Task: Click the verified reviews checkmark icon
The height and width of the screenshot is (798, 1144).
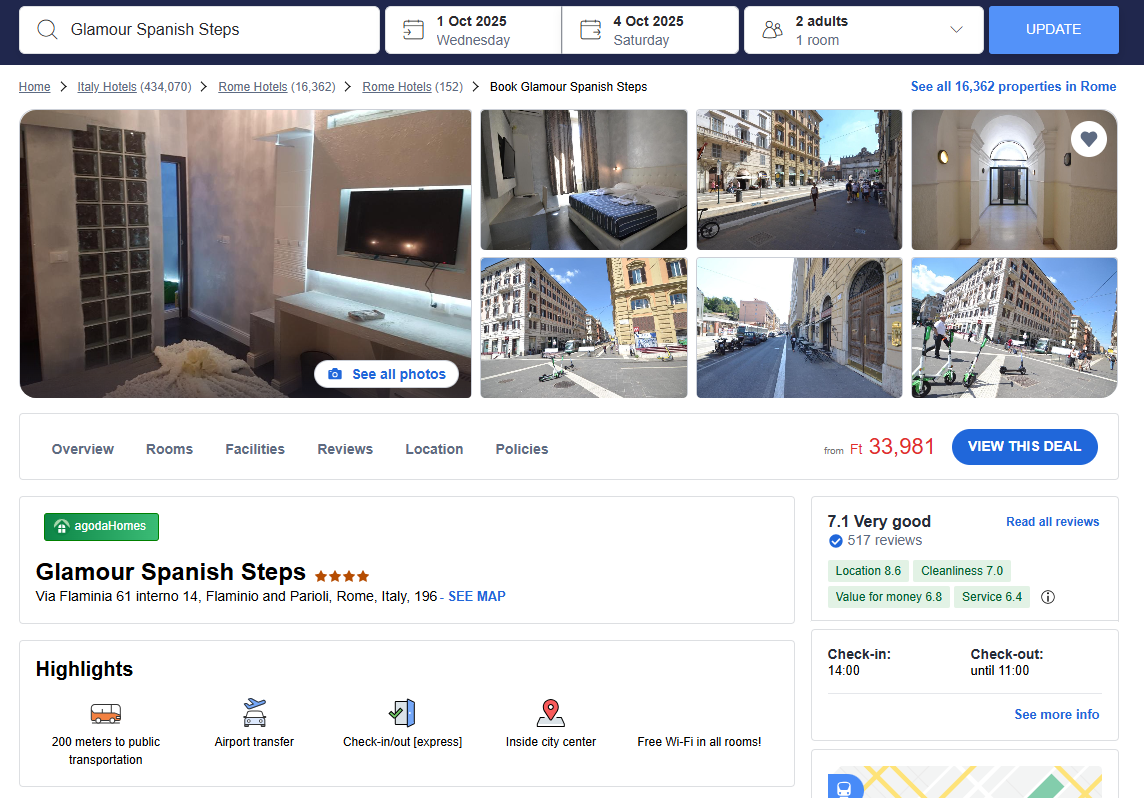Action: click(x=836, y=541)
